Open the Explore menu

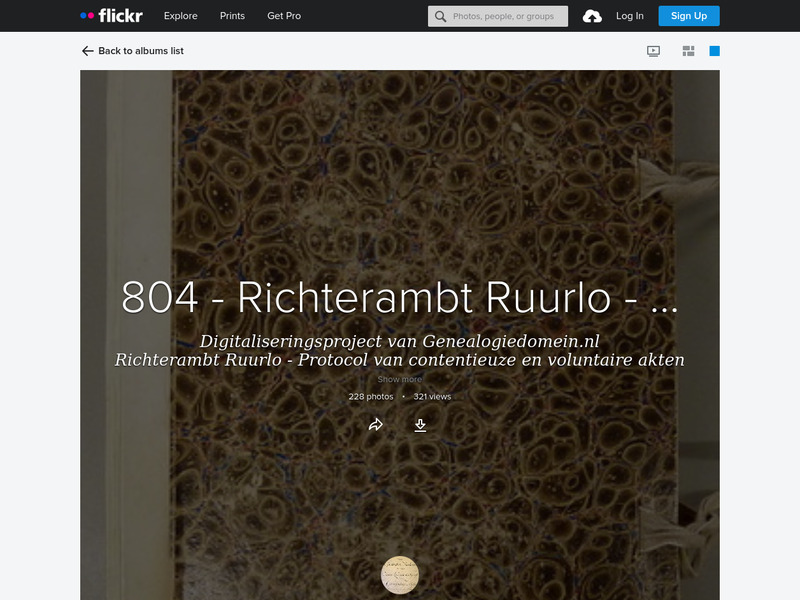179,15
